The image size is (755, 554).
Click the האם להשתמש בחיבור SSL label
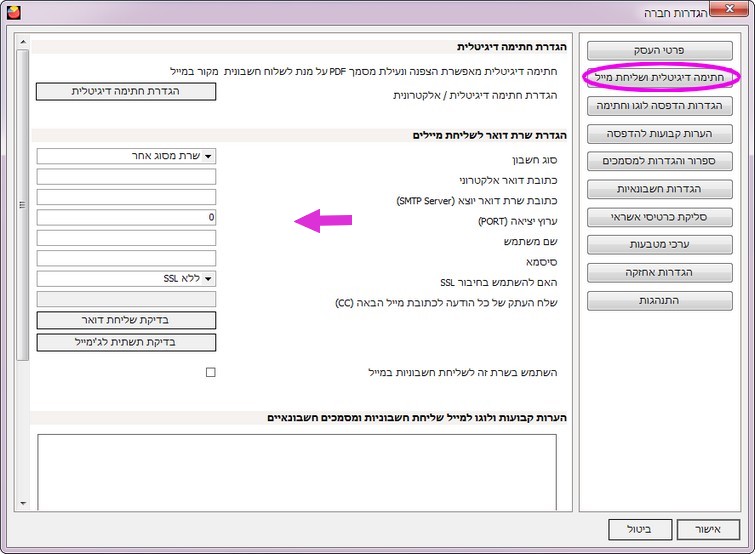[x=499, y=283]
